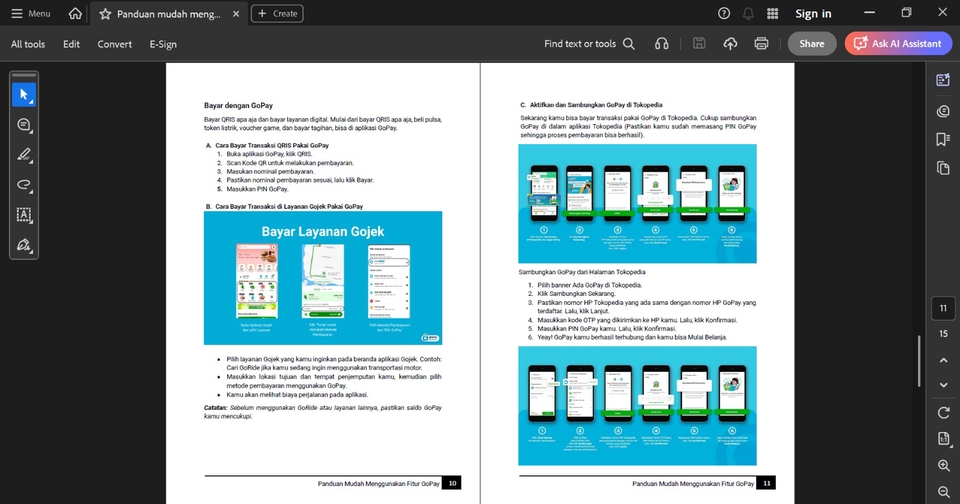Choose the add comment tool
The height and width of the screenshot is (504, 960).
[24, 125]
